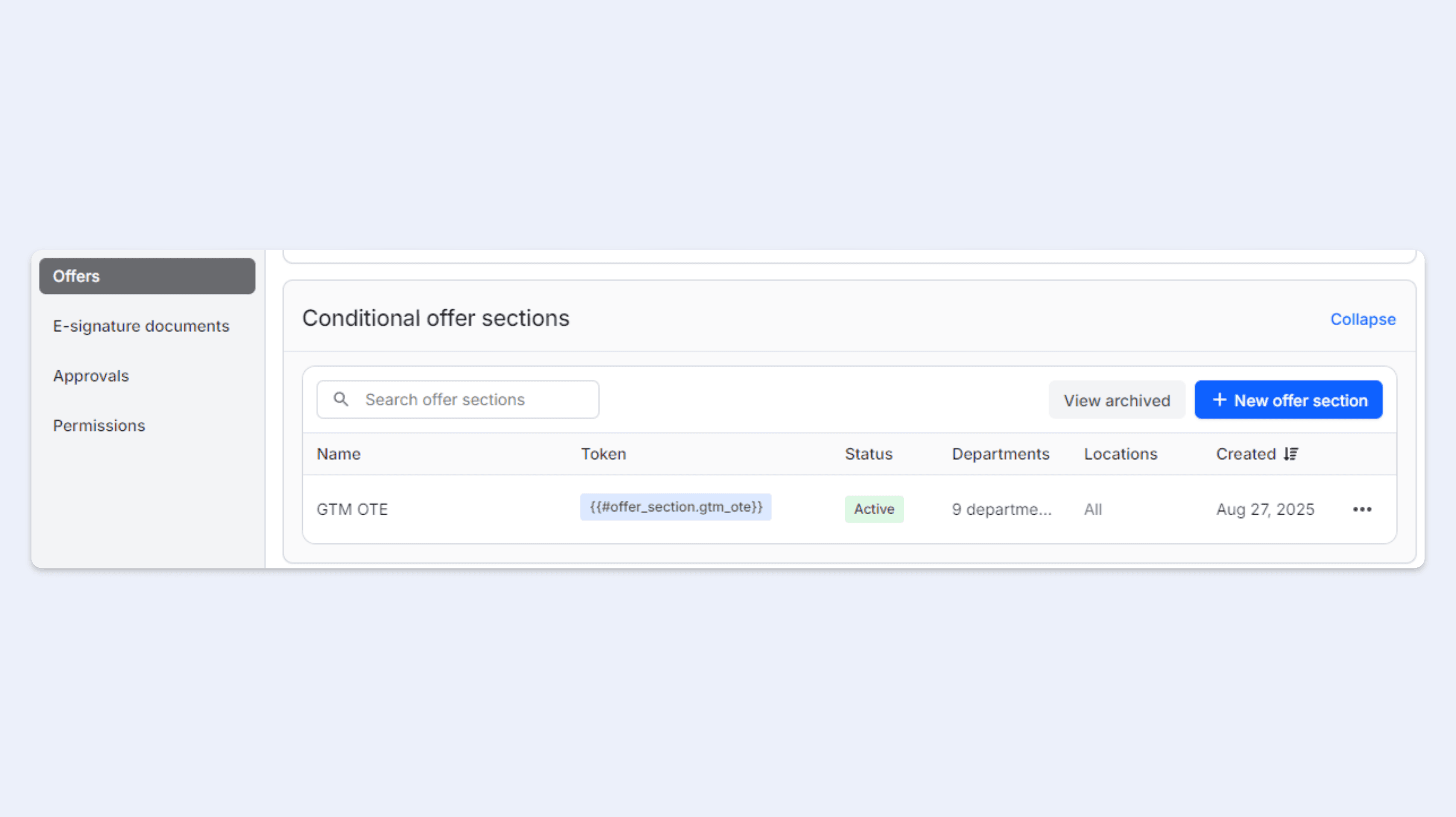Open the GTM OTE offer section

pyautogui.click(x=352, y=508)
